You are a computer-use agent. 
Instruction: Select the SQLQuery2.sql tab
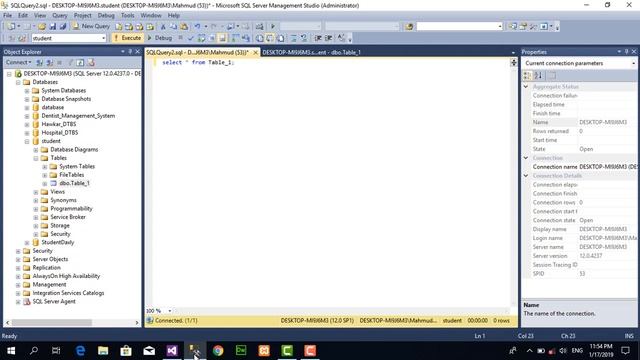point(198,52)
